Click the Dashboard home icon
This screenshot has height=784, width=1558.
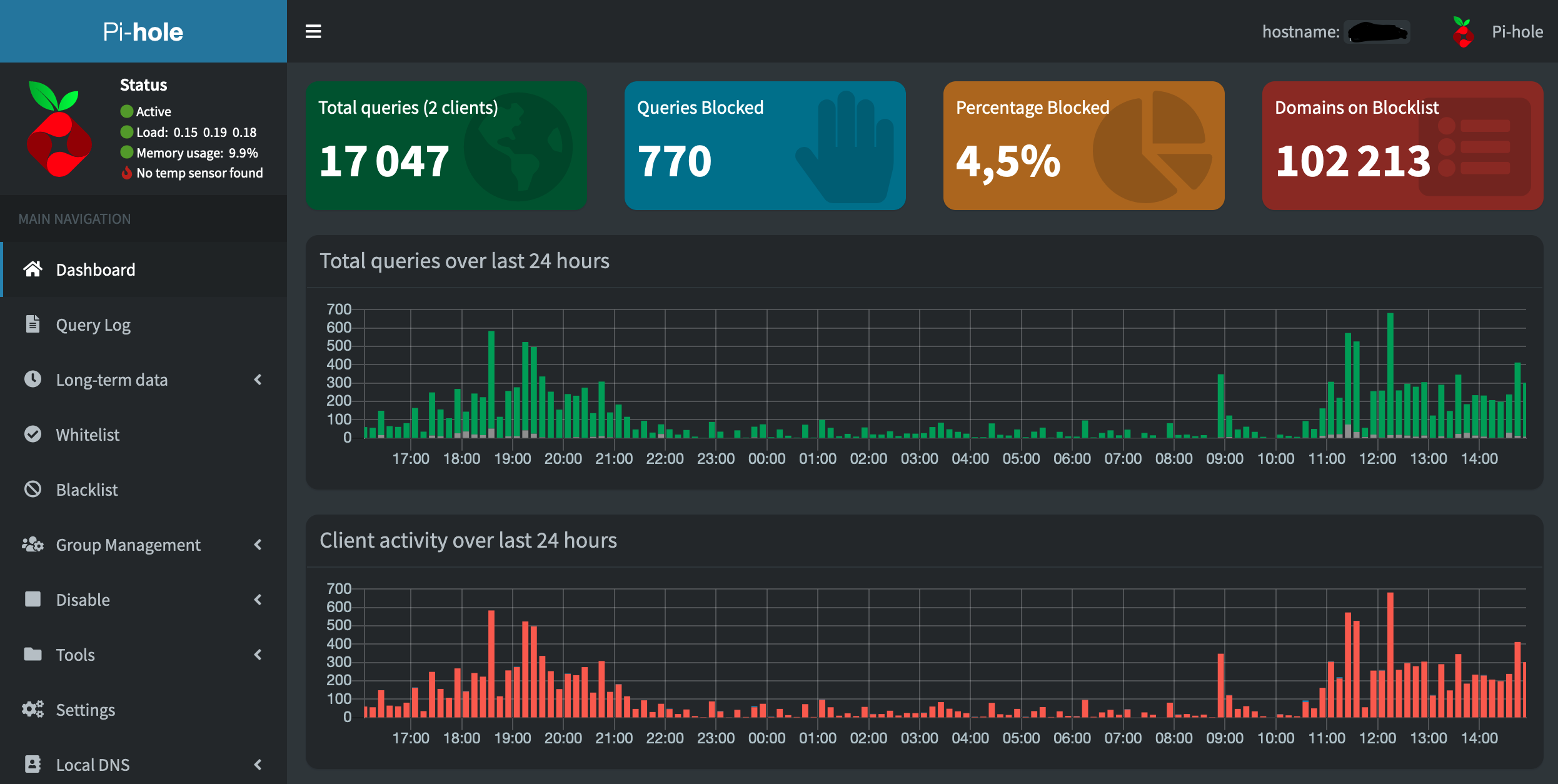(33, 269)
